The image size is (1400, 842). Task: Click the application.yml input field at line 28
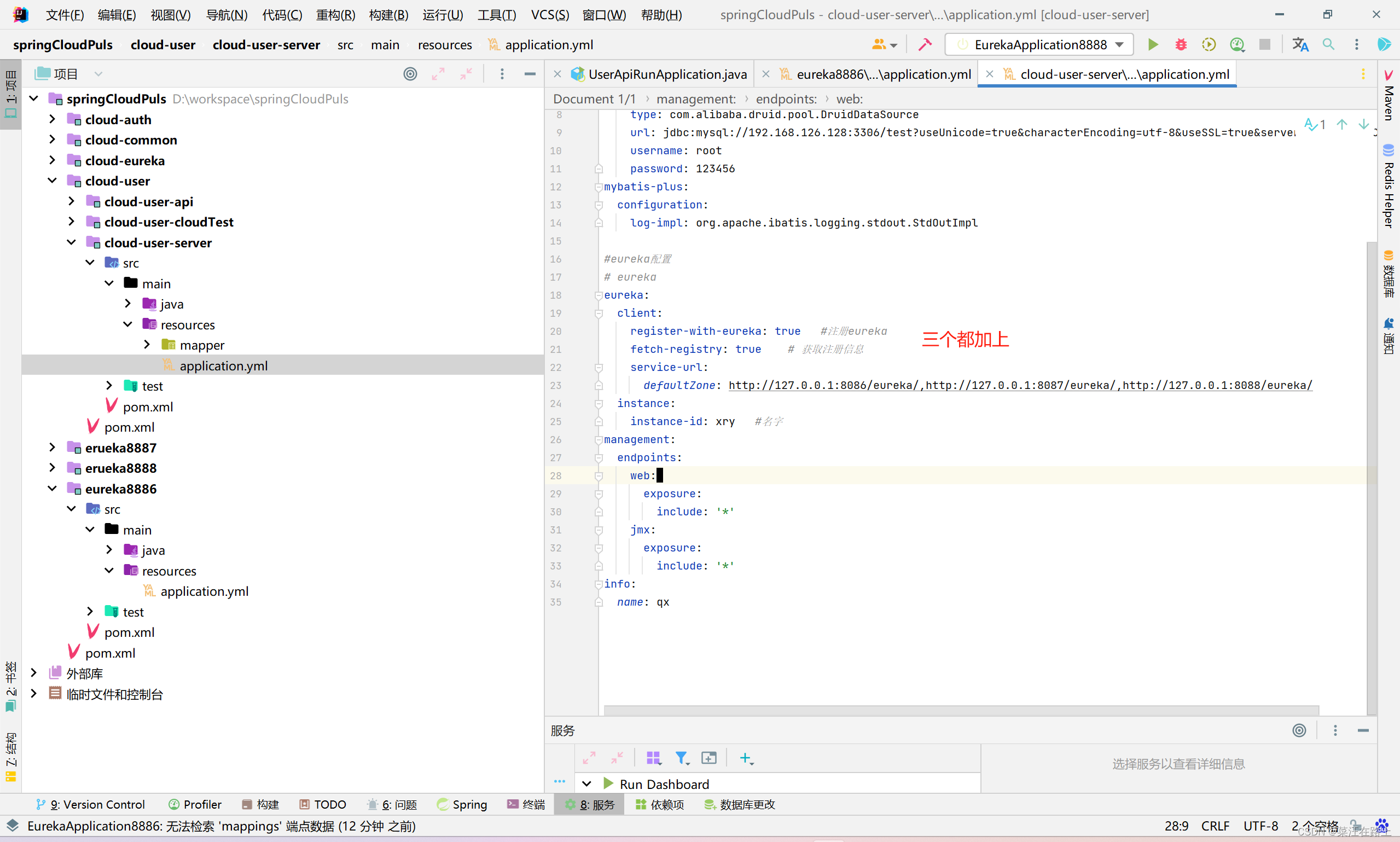point(659,475)
